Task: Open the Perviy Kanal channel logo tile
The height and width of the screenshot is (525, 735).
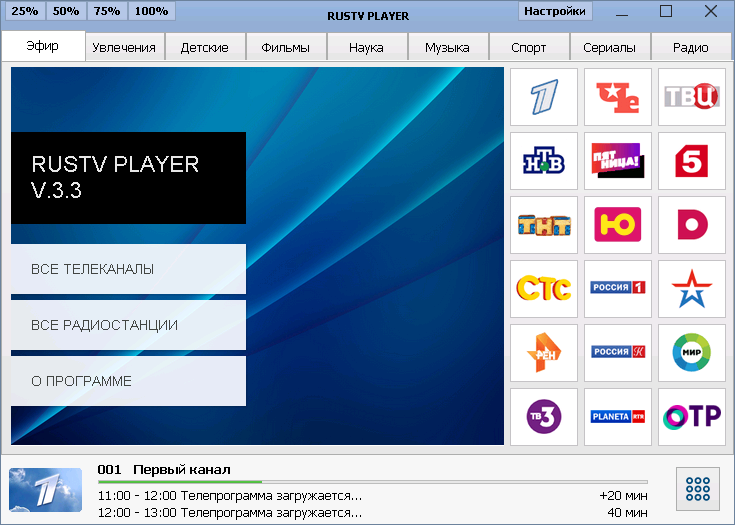Action: [x=544, y=97]
